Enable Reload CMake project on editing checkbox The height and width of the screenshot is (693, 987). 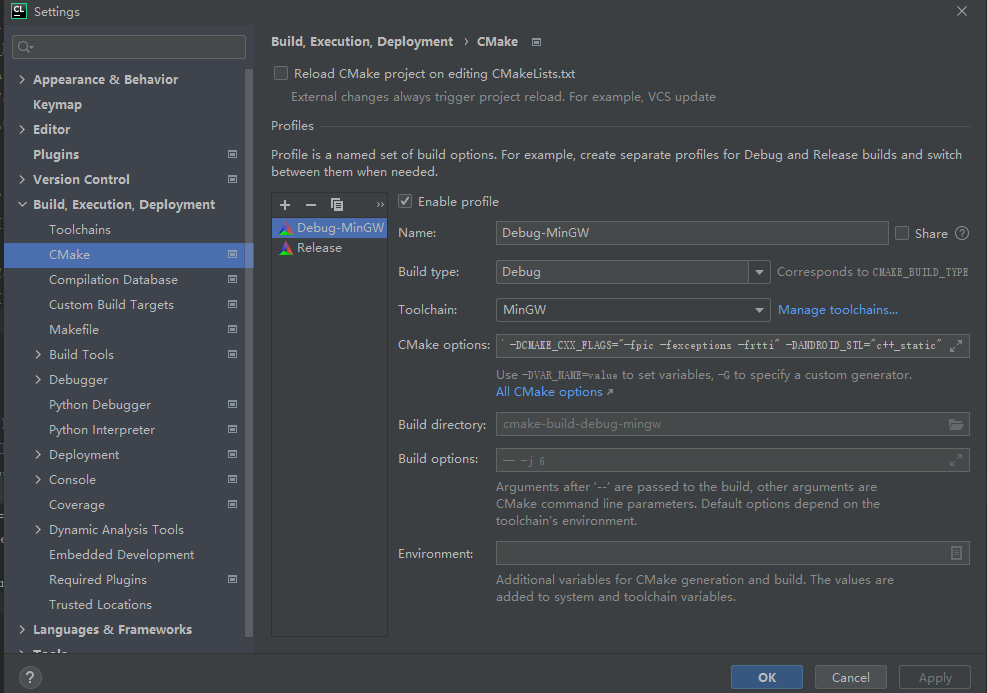point(281,73)
